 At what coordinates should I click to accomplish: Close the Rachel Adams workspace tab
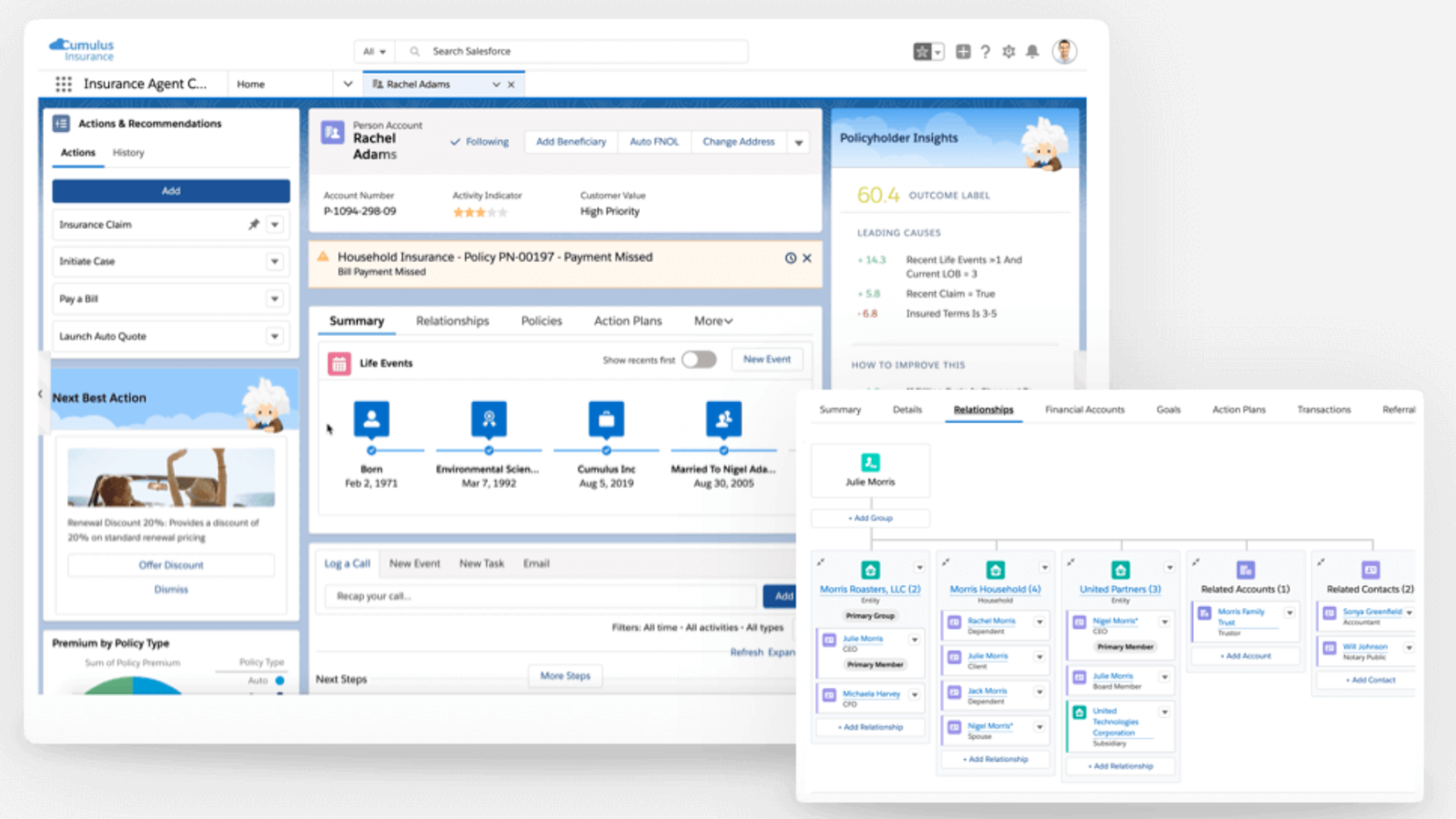tap(511, 85)
